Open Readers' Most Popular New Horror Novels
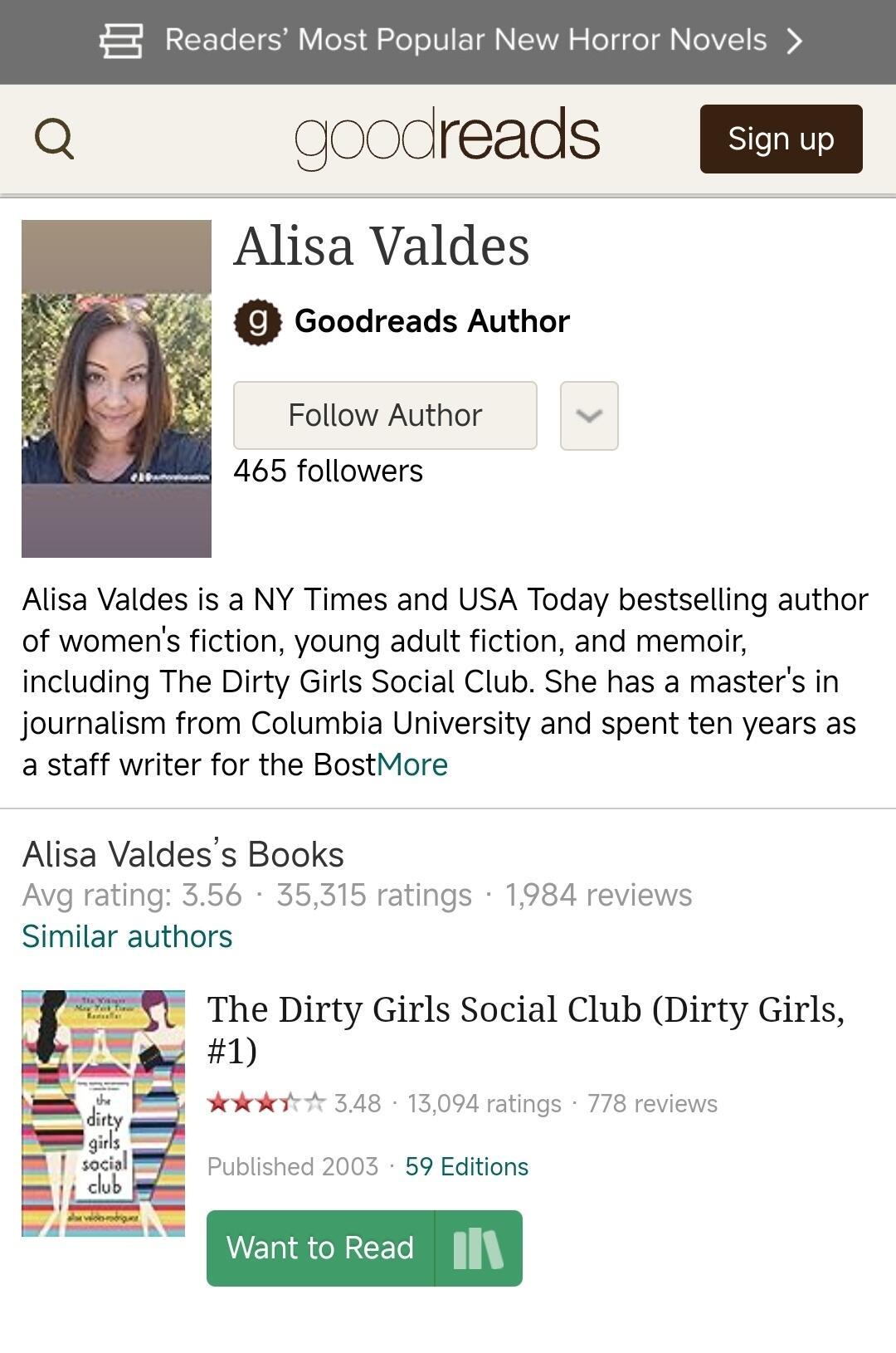 (465, 40)
